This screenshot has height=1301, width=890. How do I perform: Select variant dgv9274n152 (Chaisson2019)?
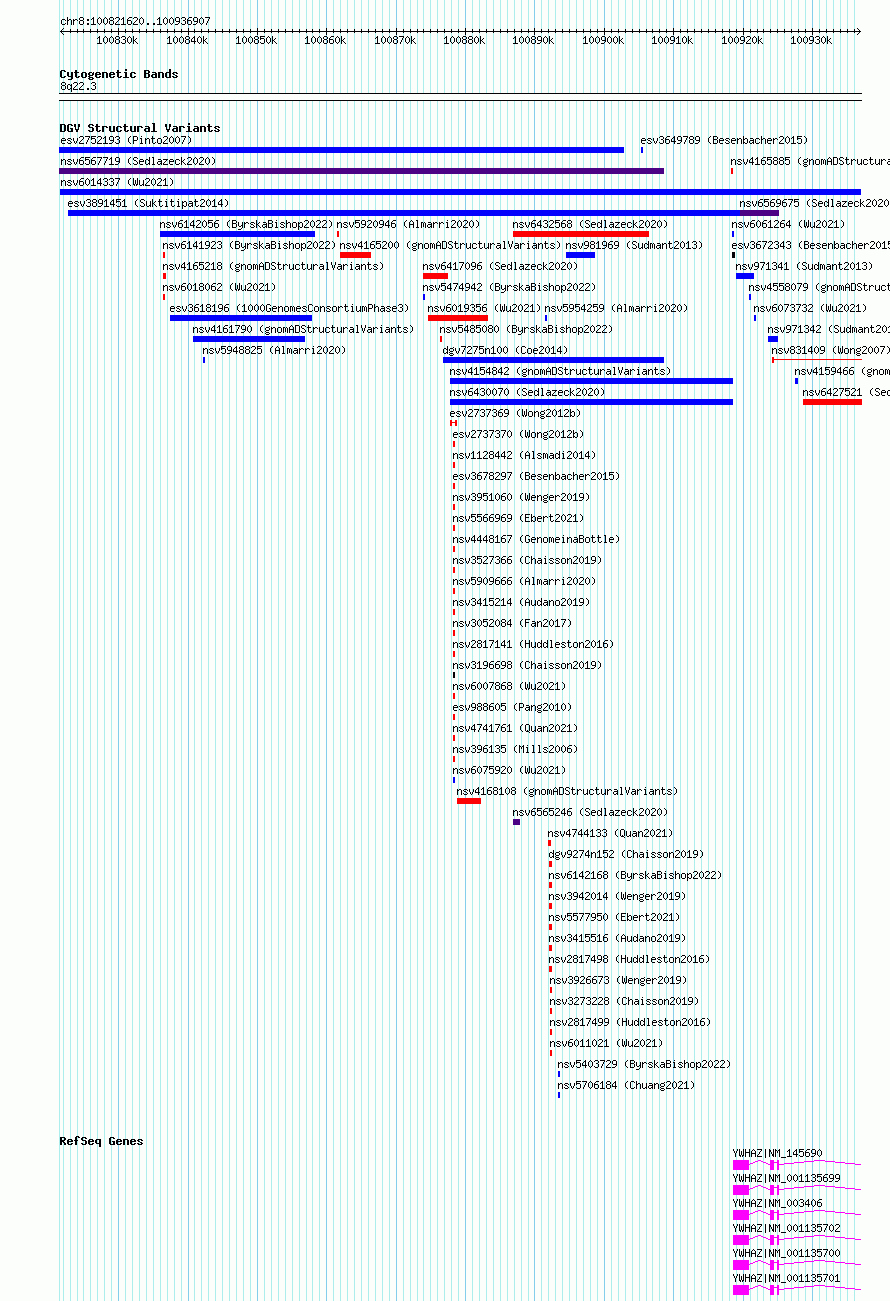[x=626, y=854]
